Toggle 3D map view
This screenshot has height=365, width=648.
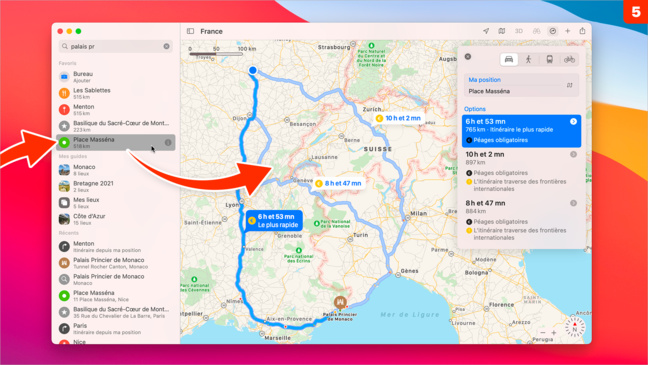(x=519, y=31)
